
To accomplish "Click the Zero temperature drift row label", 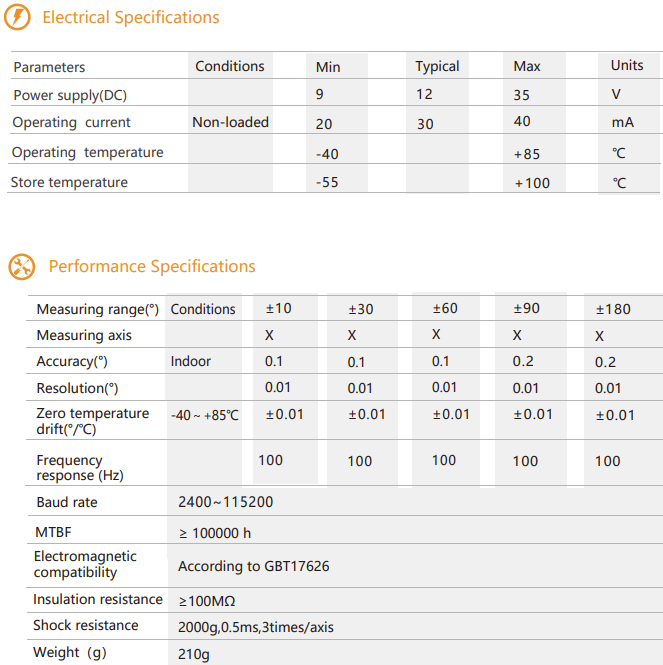I will point(92,421).
